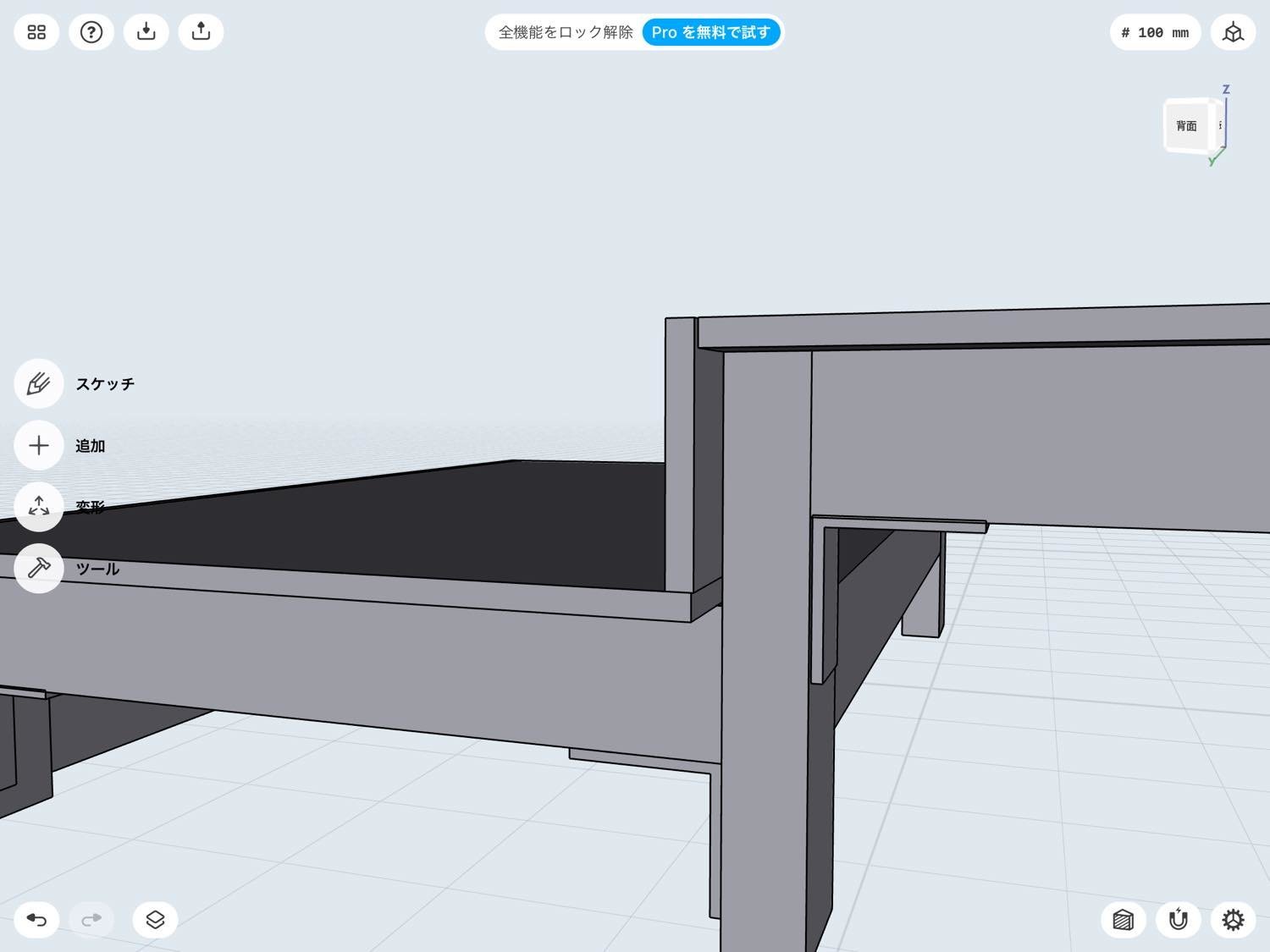Open the 100 mm grid size setting
Viewport: 1270px width, 952px height.
pos(1155,32)
